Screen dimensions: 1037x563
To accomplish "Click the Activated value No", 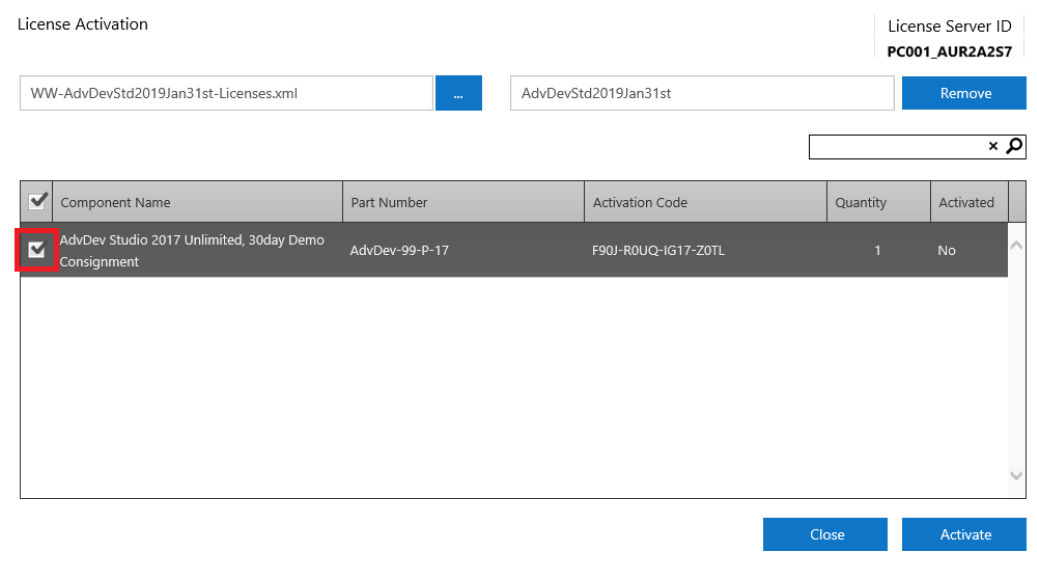I will [946, 250].
